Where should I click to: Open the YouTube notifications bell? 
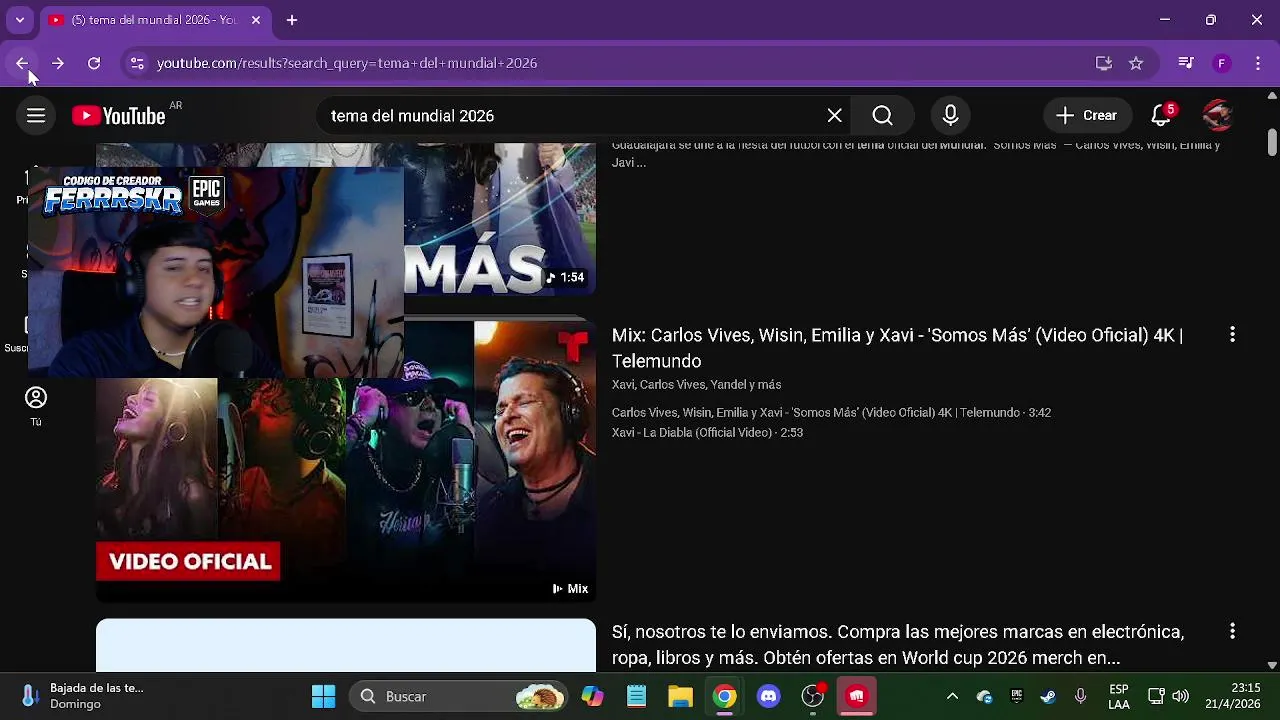click(x=1161, y=116)
